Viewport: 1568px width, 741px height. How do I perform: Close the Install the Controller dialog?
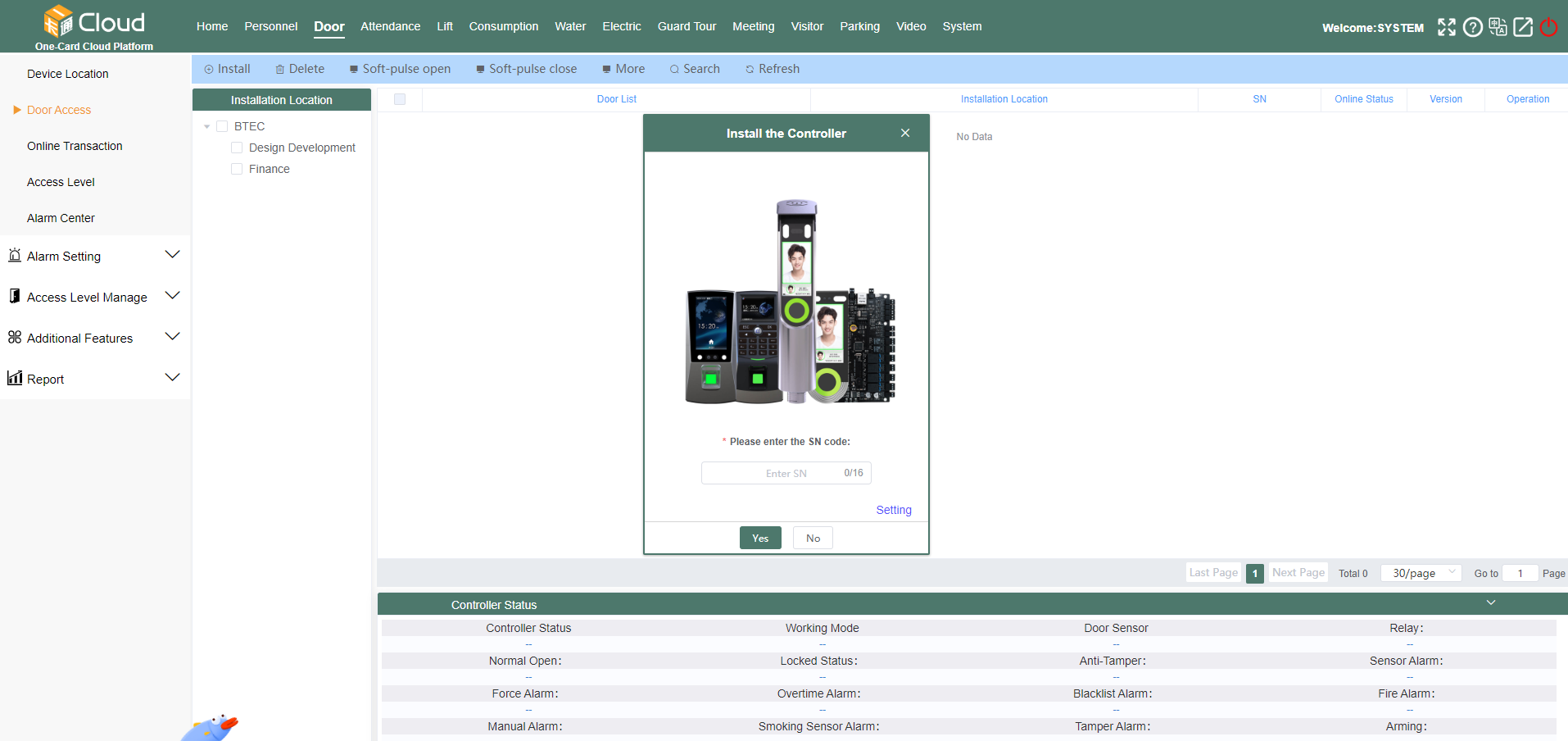(905, 133)
